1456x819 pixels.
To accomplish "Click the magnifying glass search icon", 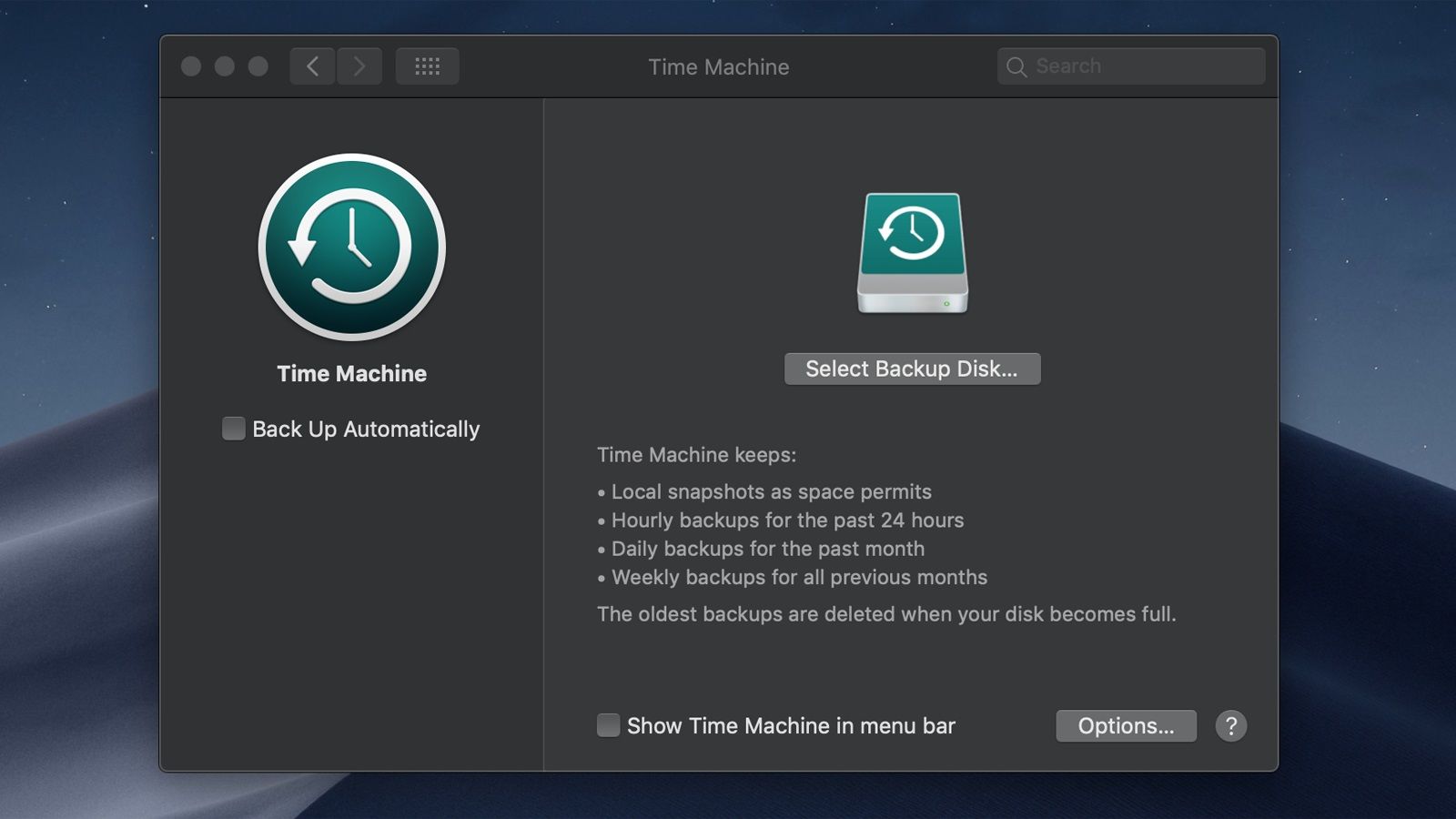I will coord(1016,67).
